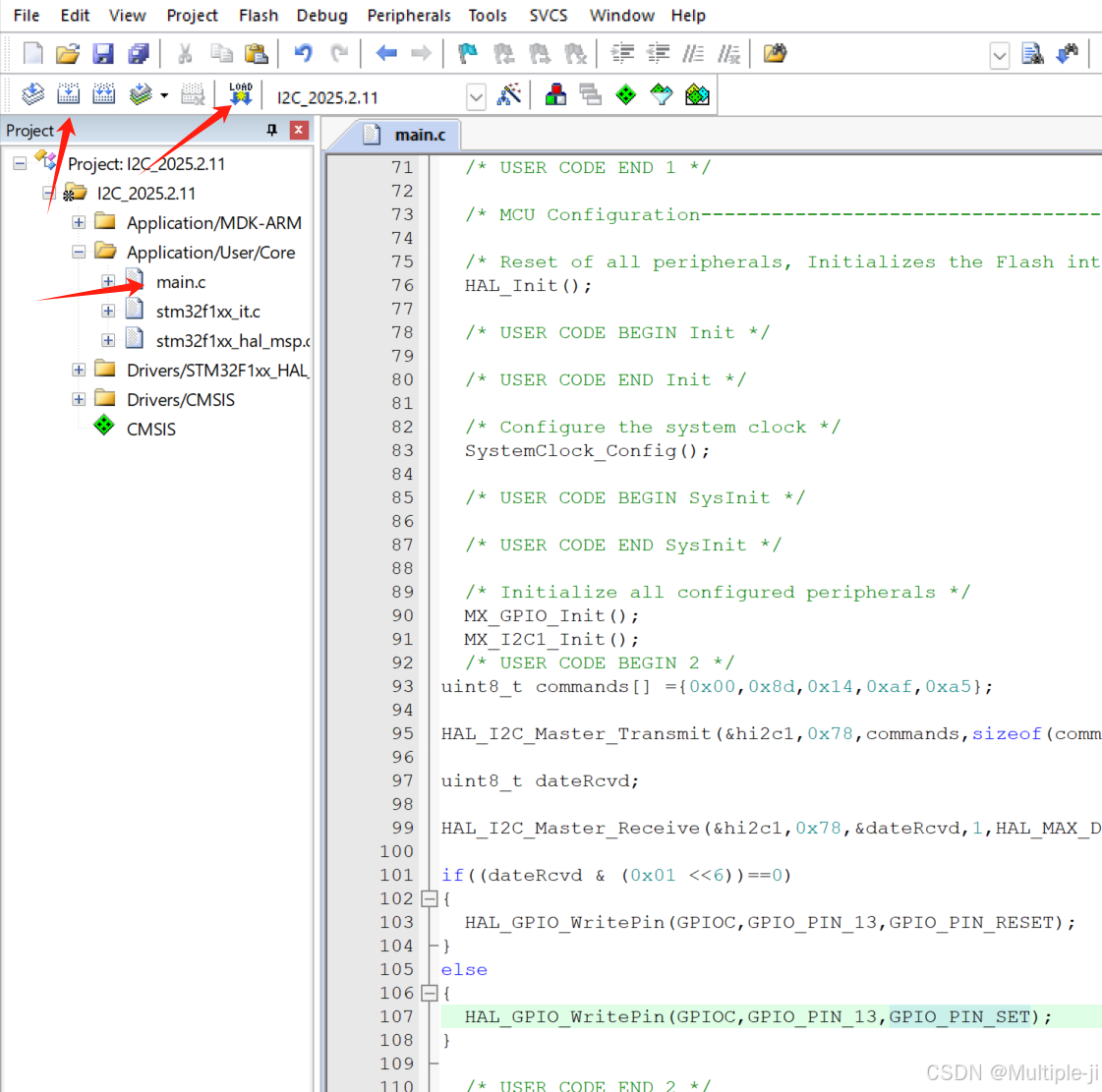Image resolution: width=1102 pixels, height=1092 pixels.
Task: Open the SVCS menu
Action: tap(549, 16)
